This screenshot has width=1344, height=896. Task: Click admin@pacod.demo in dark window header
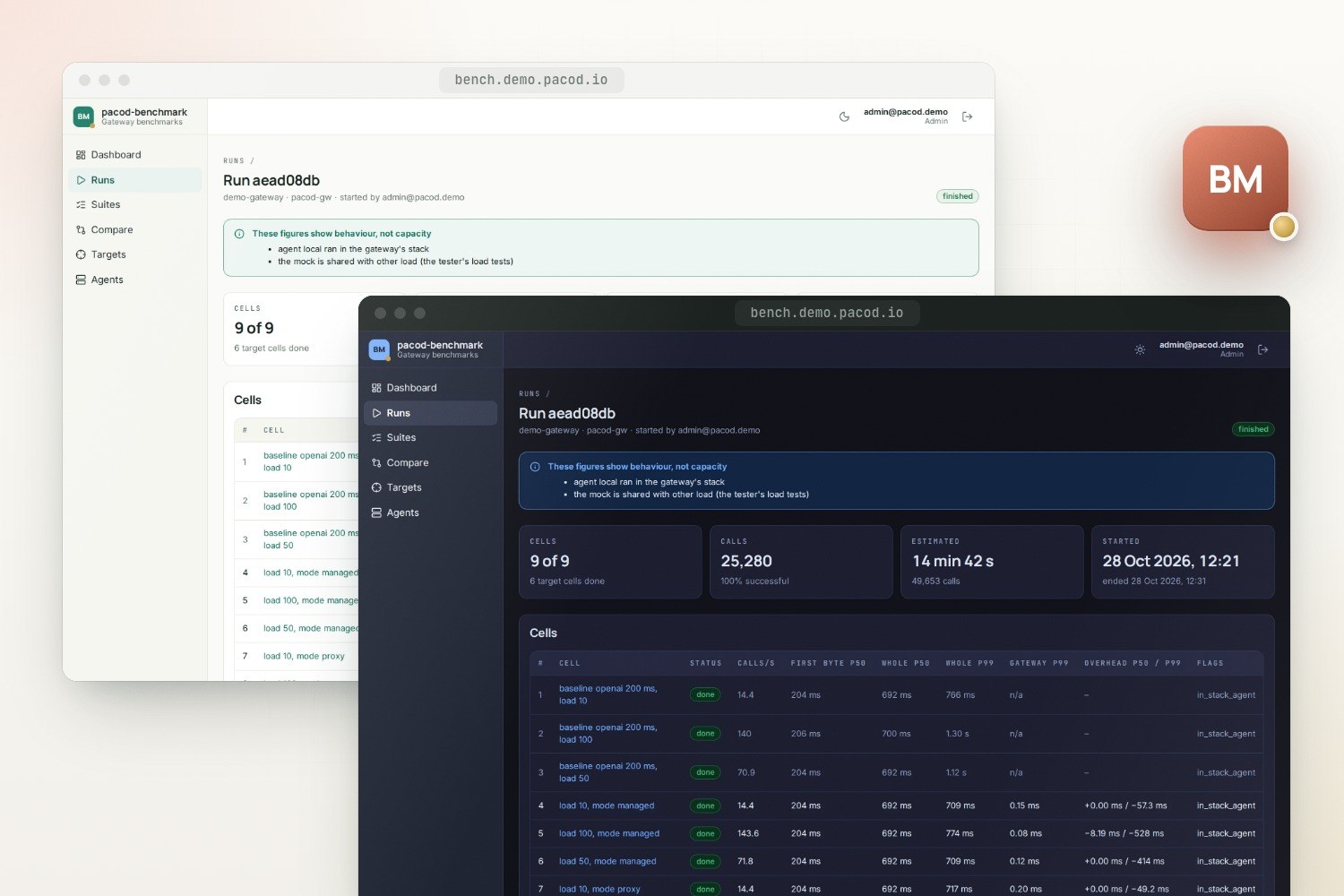1201,345
